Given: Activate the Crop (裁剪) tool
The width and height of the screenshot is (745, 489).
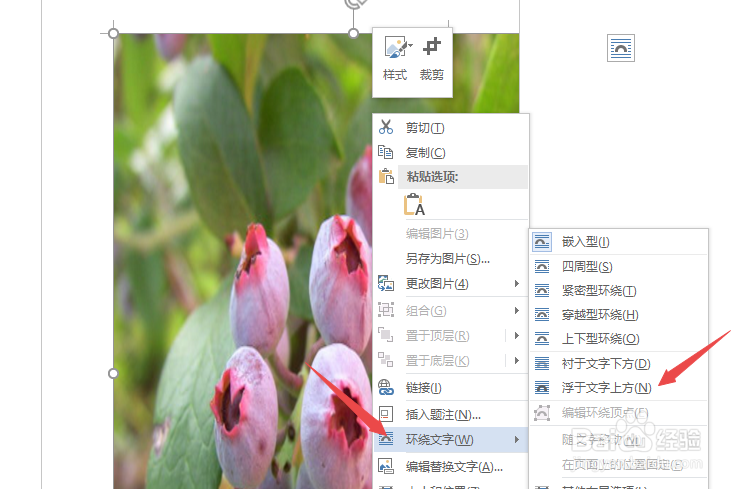Looking at the screenshot, I should point(431,58).
